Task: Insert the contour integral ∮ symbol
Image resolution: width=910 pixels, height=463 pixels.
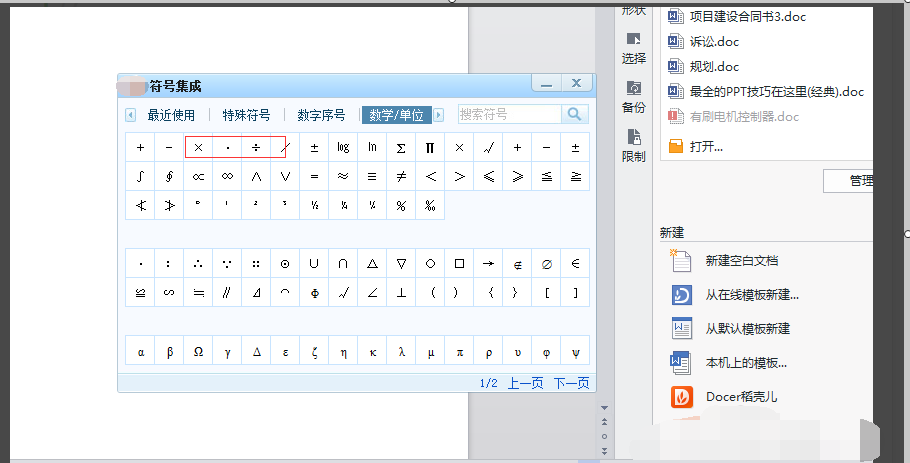Action: click(x=169, y=176)
